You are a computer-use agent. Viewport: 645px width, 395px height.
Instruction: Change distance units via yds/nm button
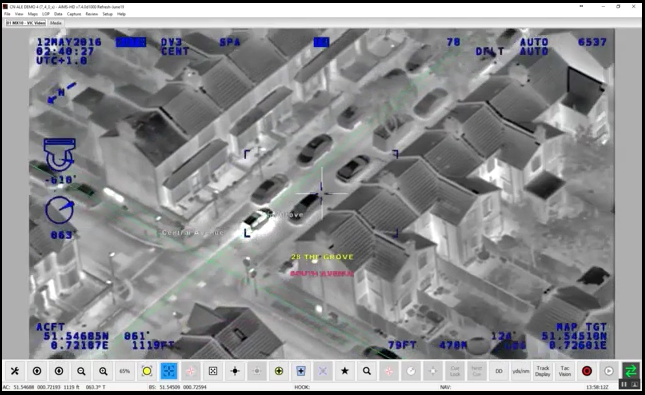point(521,371)
